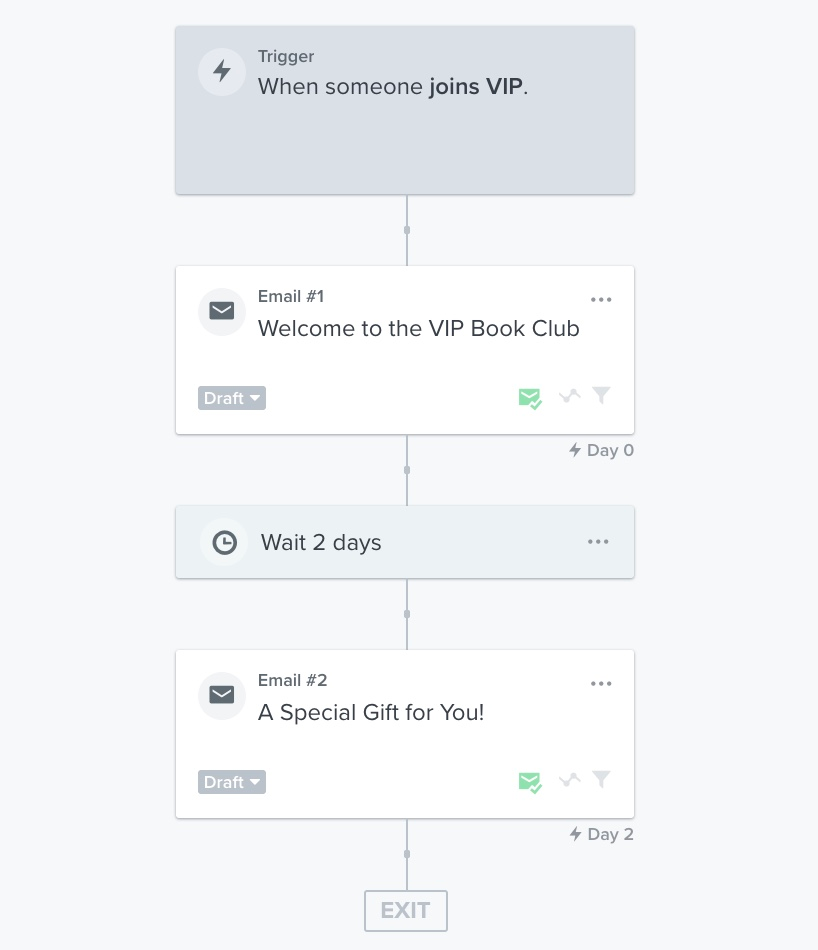Open the ellipsis menu on the Wait step

click(x=598, y=541)
